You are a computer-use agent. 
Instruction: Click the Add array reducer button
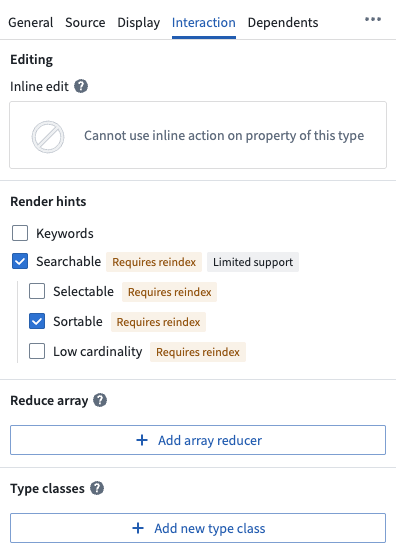[x=198, y=440]
